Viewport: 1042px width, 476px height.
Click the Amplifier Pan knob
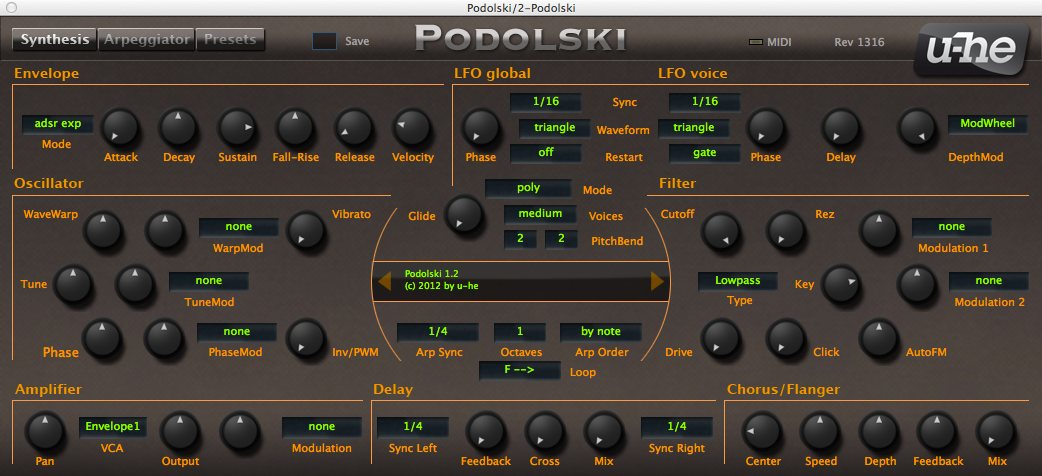[42, 431]
